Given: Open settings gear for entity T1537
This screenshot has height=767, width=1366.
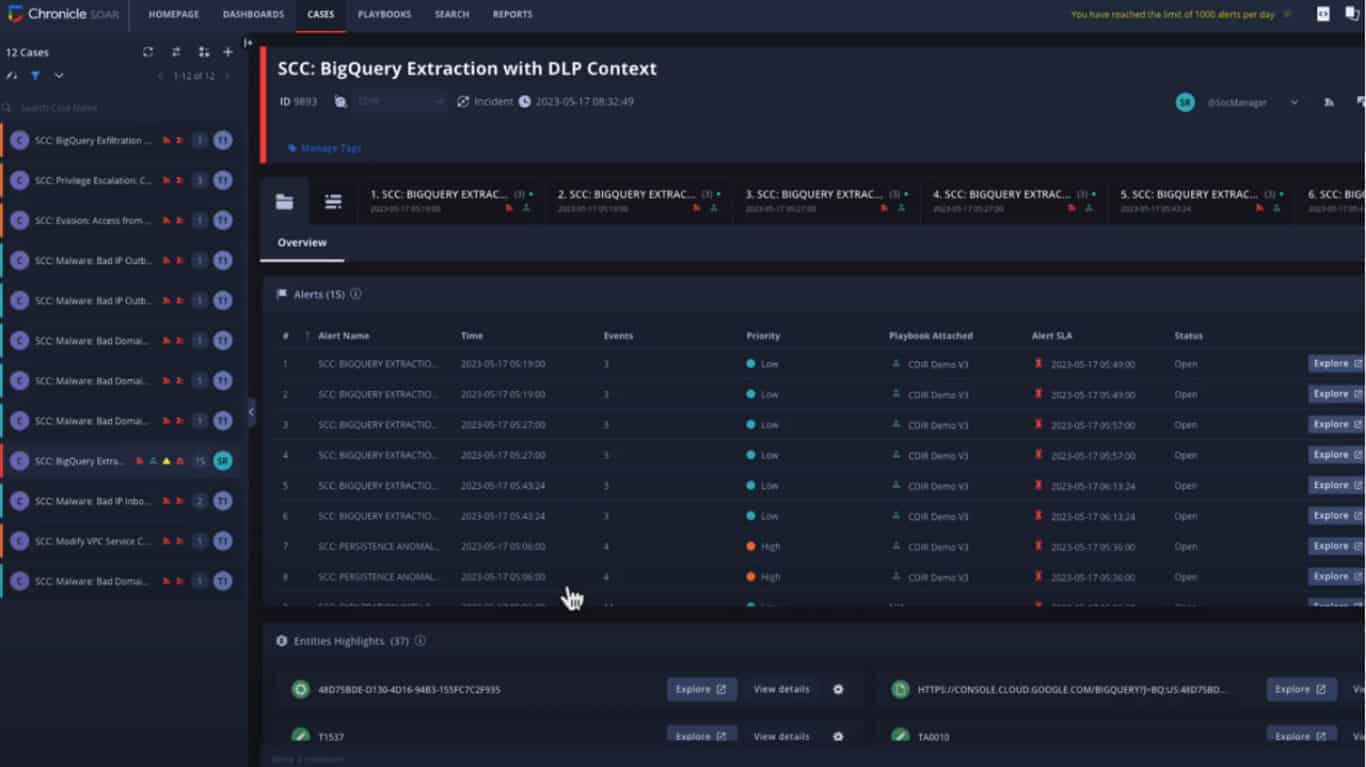Looking at the screenshot, I should click(x=838, y=737).
